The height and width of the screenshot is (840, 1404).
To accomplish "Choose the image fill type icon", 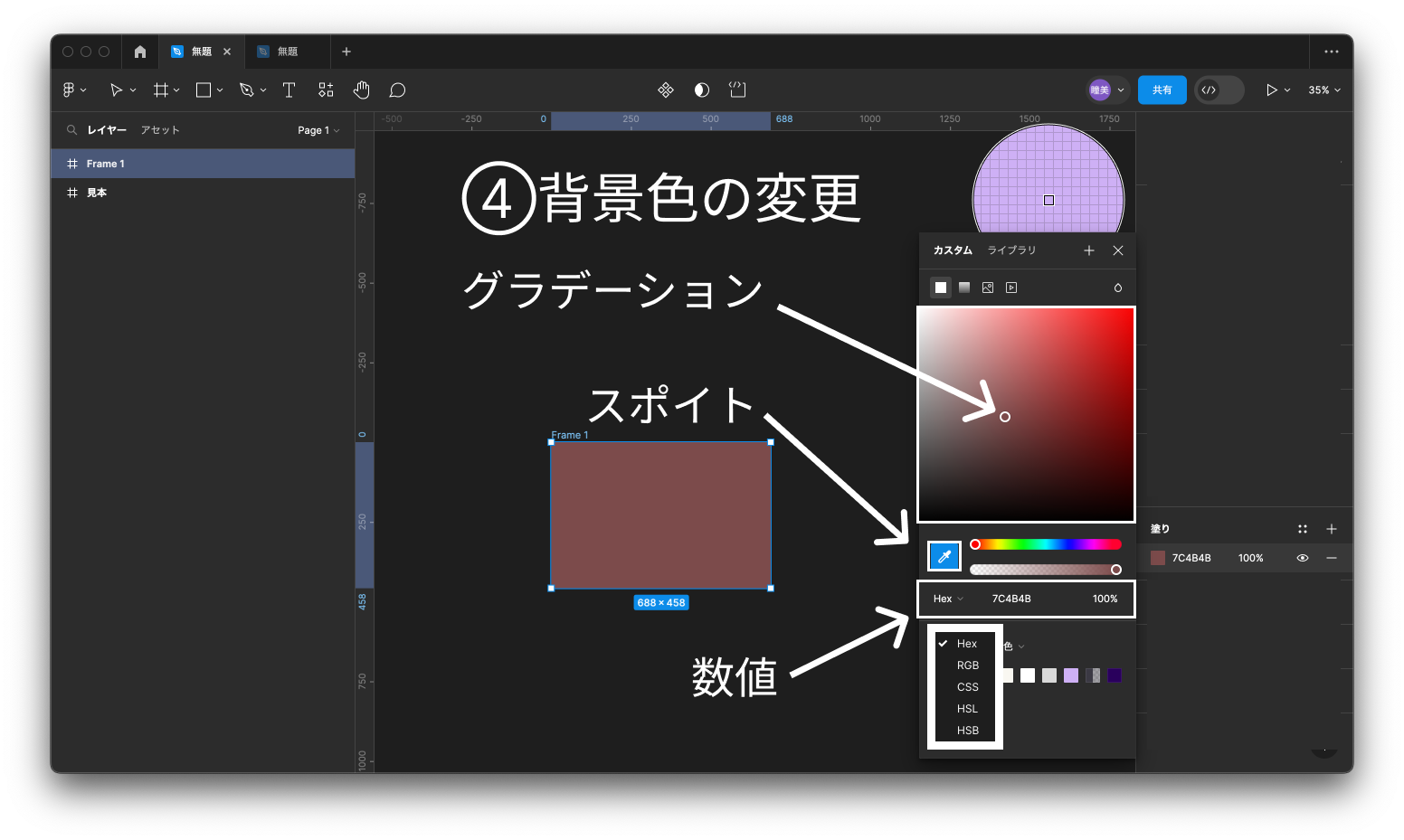I will (x=988, y=288).
